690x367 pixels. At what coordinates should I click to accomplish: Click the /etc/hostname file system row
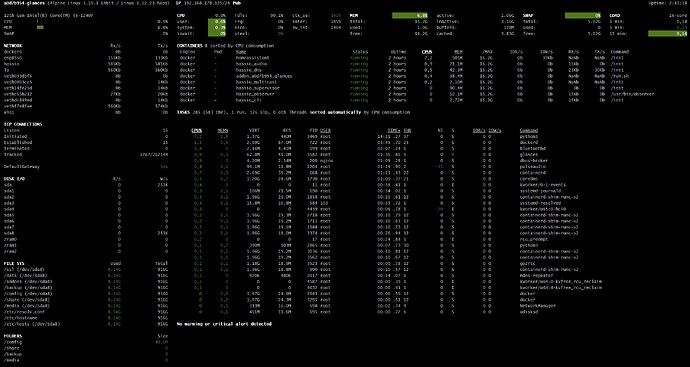(x=86, y=318)
